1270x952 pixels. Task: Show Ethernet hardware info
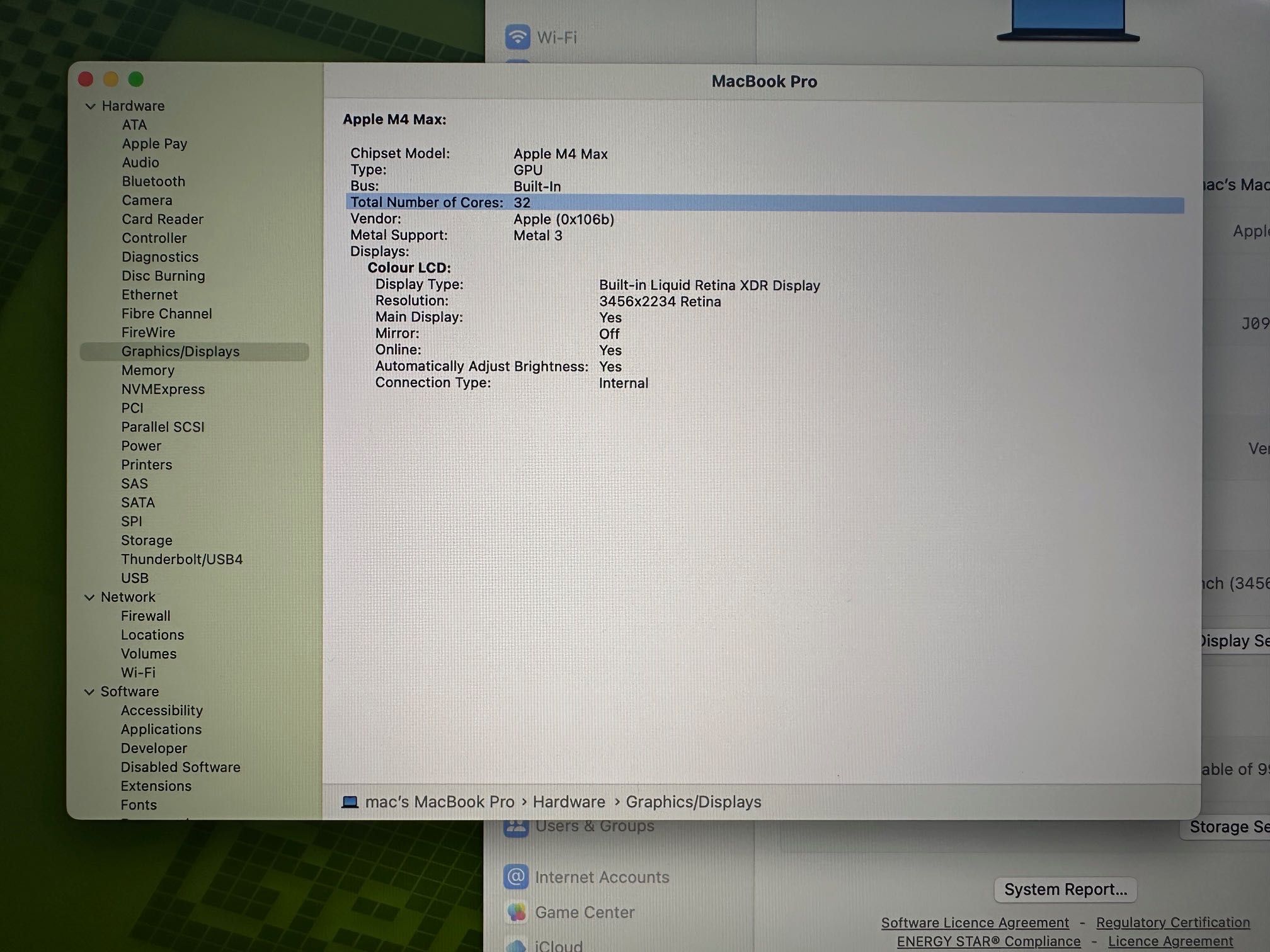tap(149, 295)
